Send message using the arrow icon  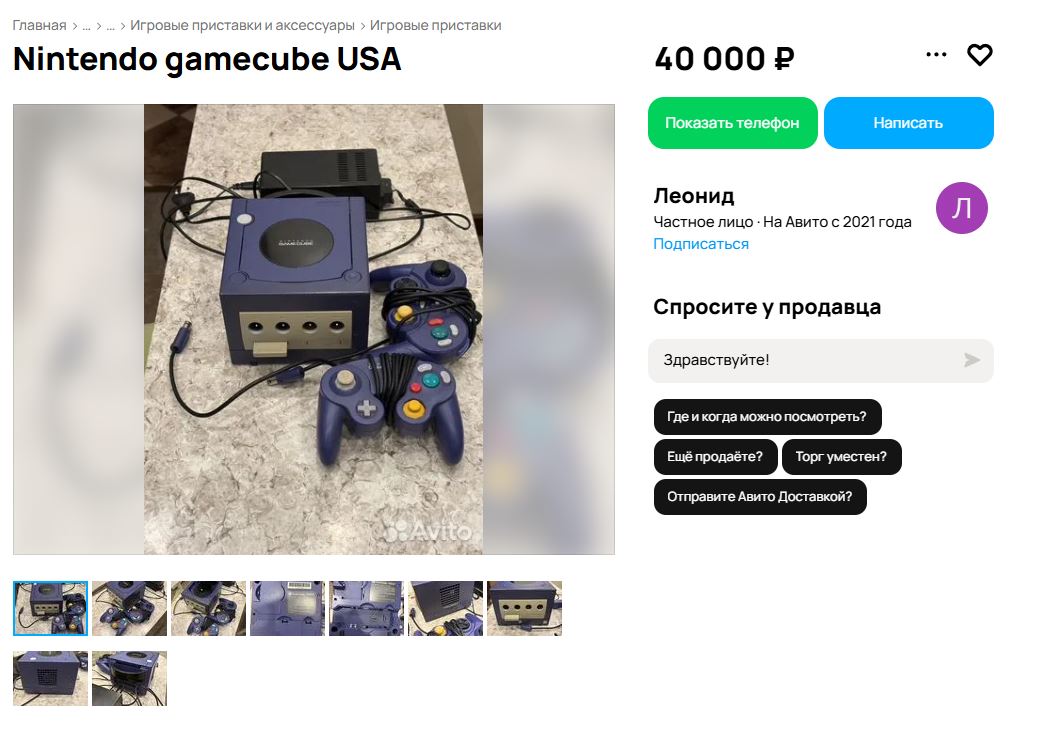971,360
